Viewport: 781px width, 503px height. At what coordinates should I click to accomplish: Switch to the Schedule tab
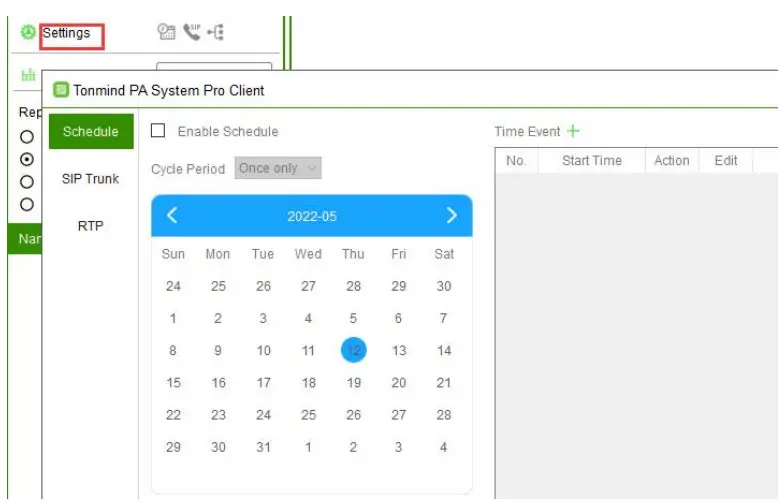pos(91,131)
